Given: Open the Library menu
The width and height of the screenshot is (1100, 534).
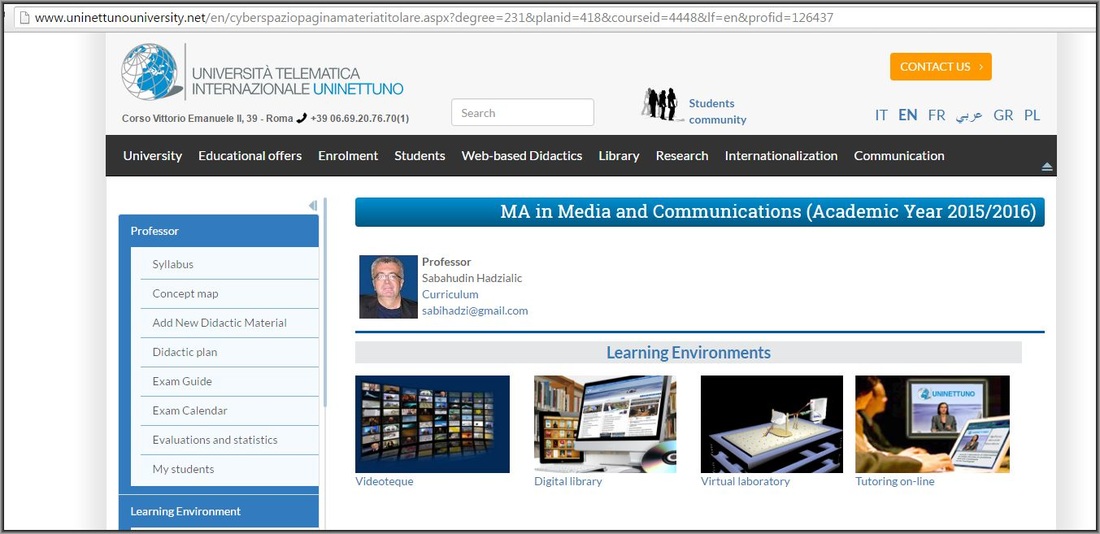Looking at the screenshot, I should 619,156.
